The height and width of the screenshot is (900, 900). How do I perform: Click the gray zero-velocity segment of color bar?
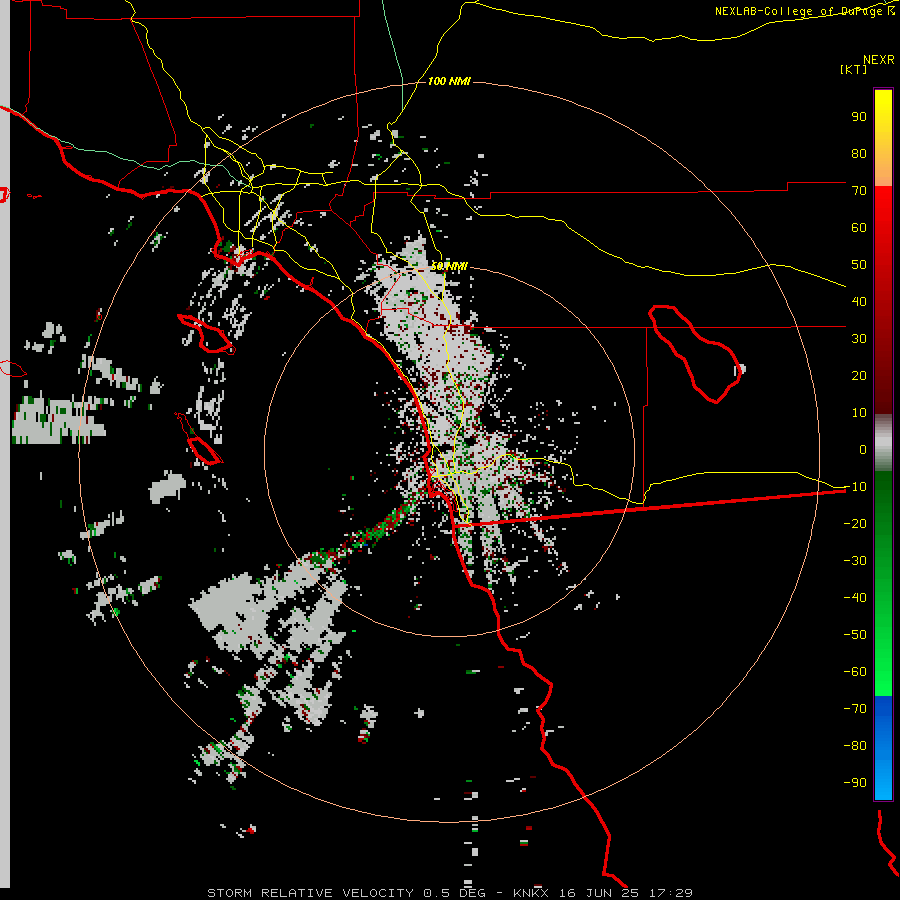coord(883,443)
